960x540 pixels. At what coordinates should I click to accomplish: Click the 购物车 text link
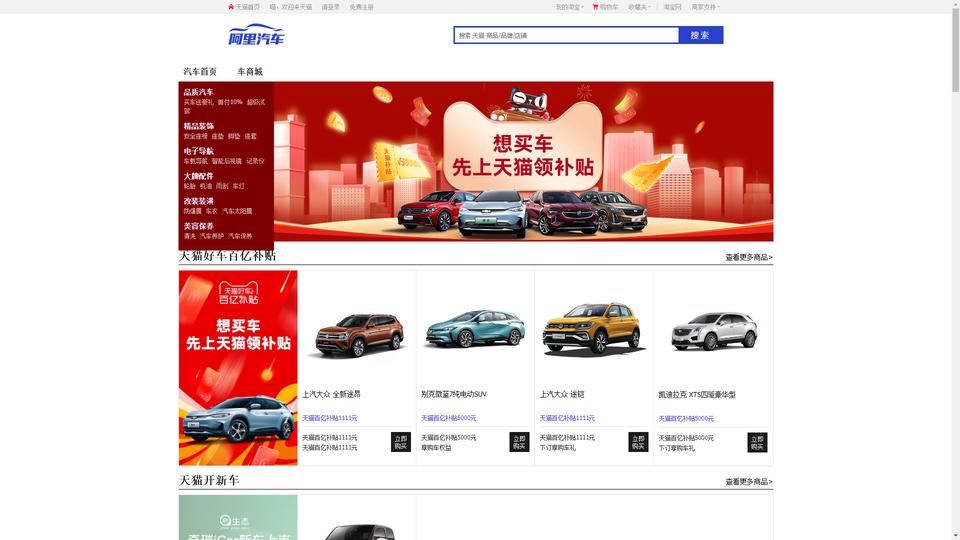(x=608, y=7)
